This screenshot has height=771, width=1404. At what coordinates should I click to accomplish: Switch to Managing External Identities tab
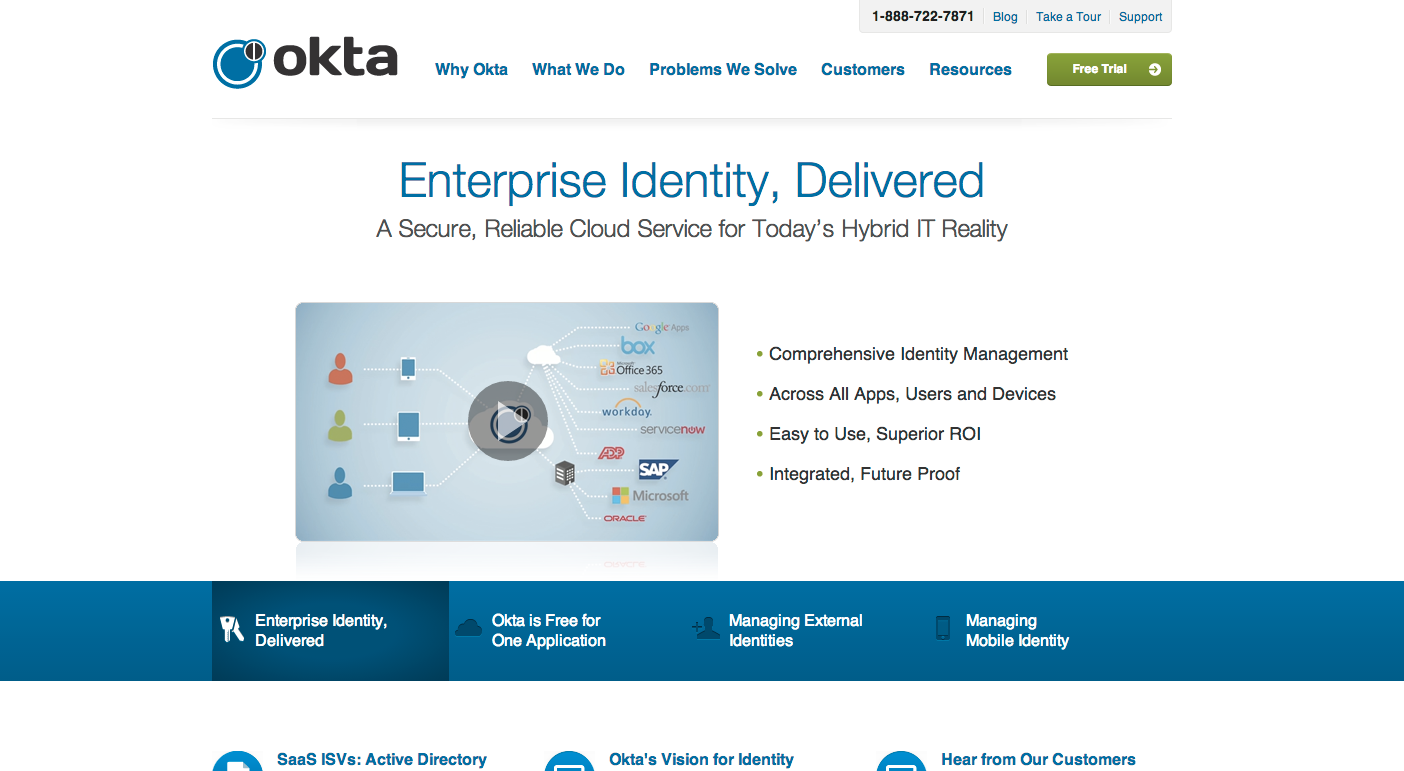pyautogui.click(x=804, y=631)
